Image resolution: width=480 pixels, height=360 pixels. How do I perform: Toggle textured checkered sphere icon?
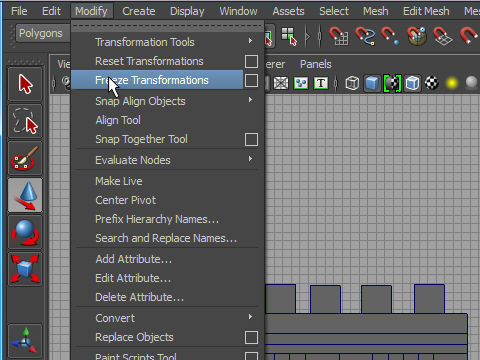432,83
